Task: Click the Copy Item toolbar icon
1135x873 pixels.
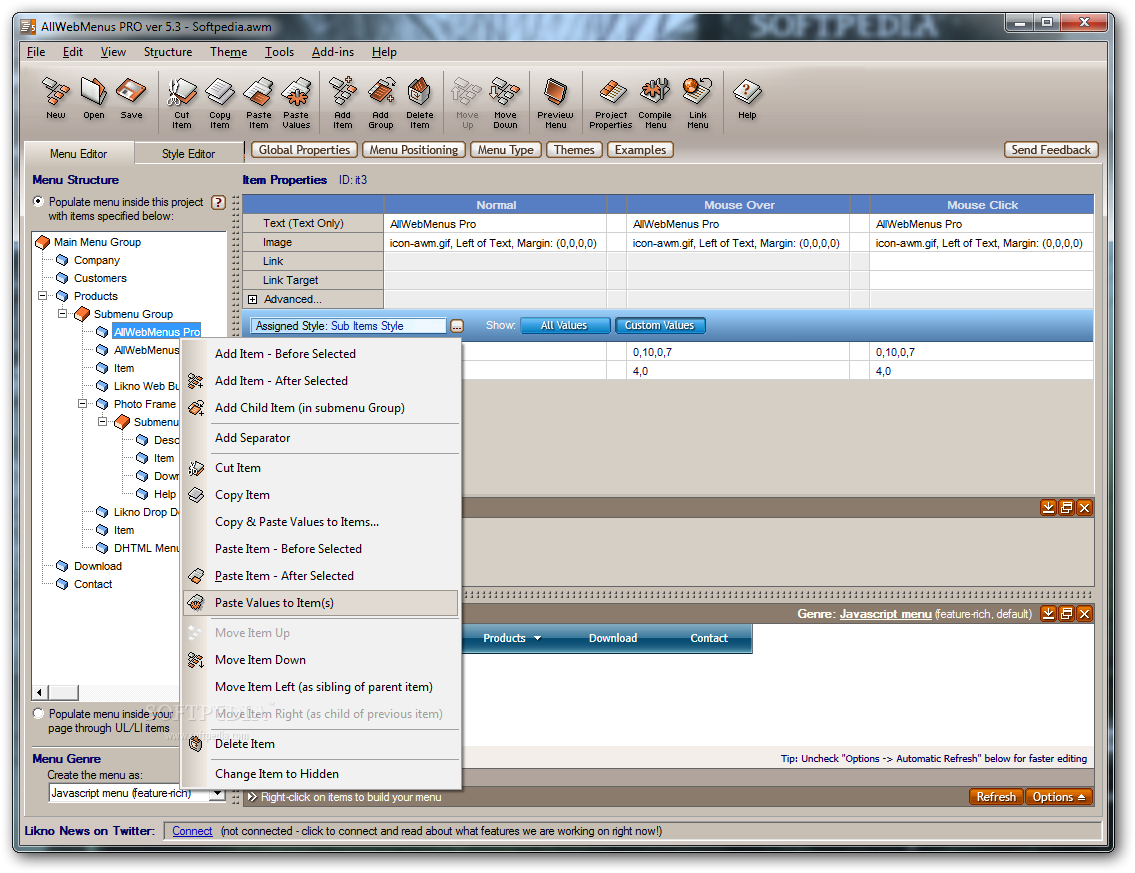Action: click(219, 102)
